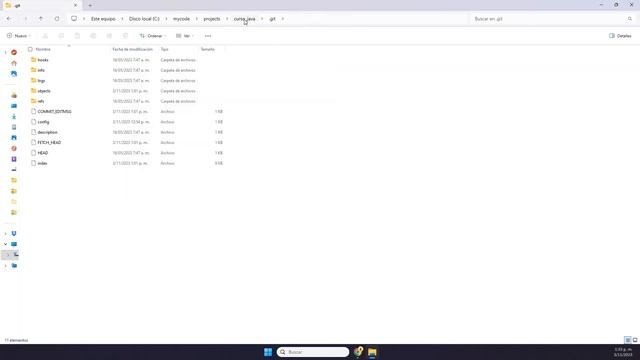The width and height of the screenshot is (640, 360).
Task: Select the logs folder
Action: pyautogui.click(x=41, y=80)
